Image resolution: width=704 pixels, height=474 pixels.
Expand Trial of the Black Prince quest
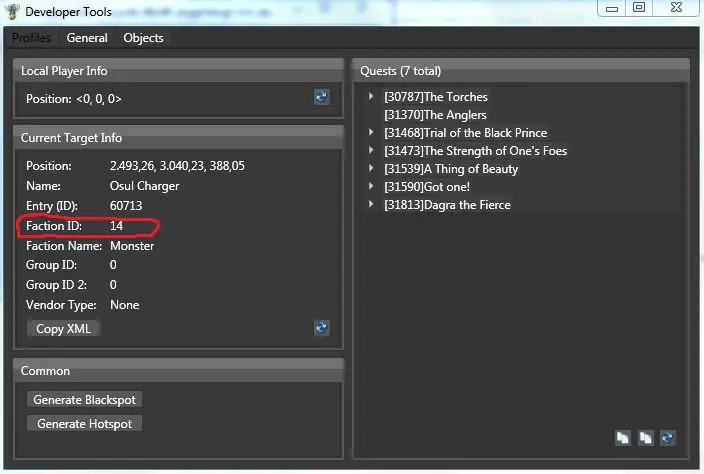tap(371, 132)
